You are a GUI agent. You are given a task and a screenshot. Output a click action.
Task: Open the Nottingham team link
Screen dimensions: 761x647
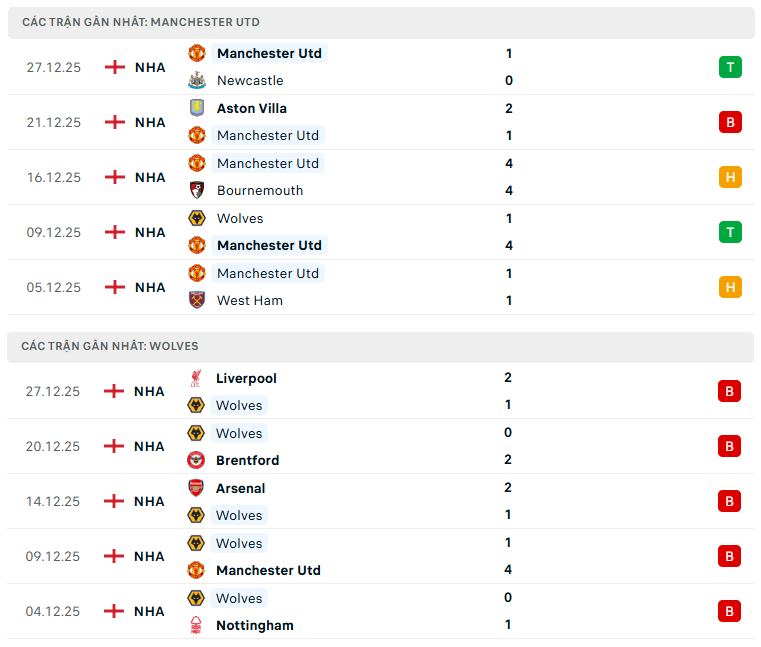pos(255,625)
